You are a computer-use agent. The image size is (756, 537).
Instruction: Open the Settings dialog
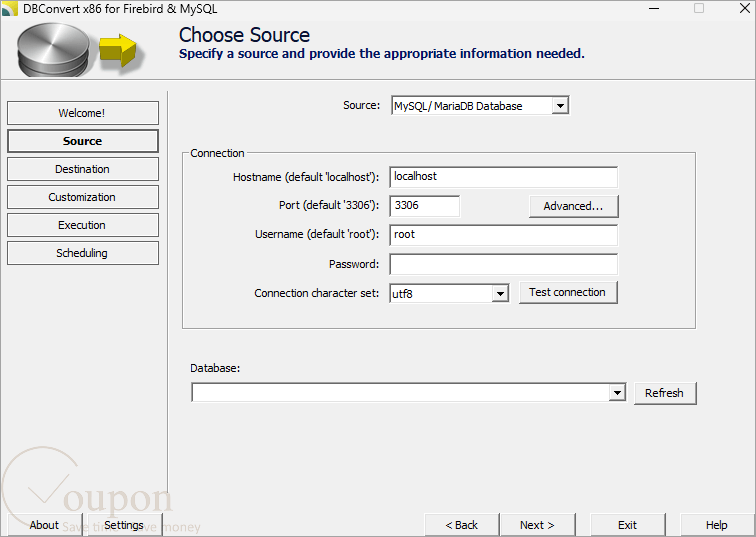pyautogui.click(x=124, y=525)
